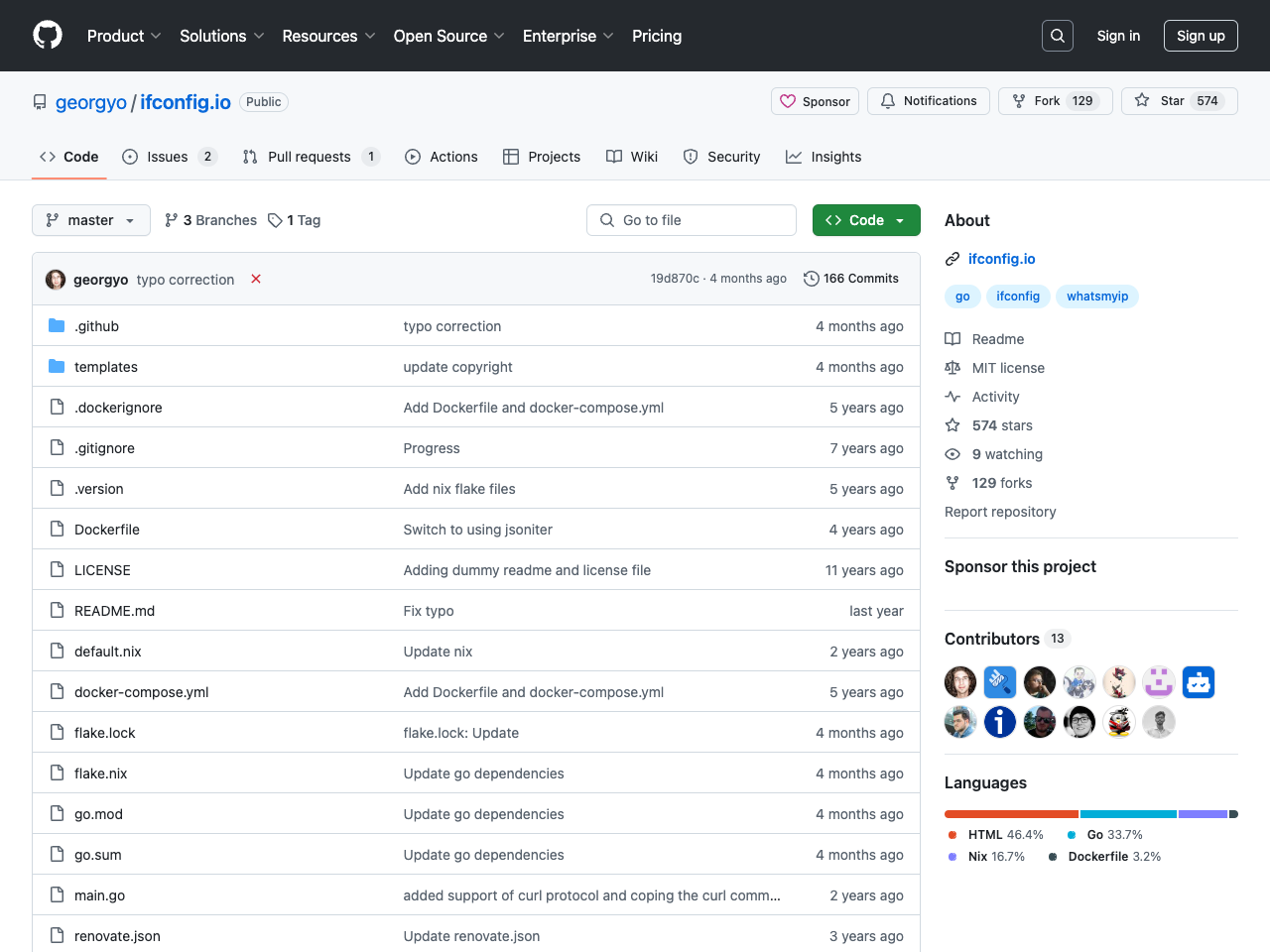Click the 'go' topic tag
Screen dimensions: 1270x952
[x=962, y=297]
